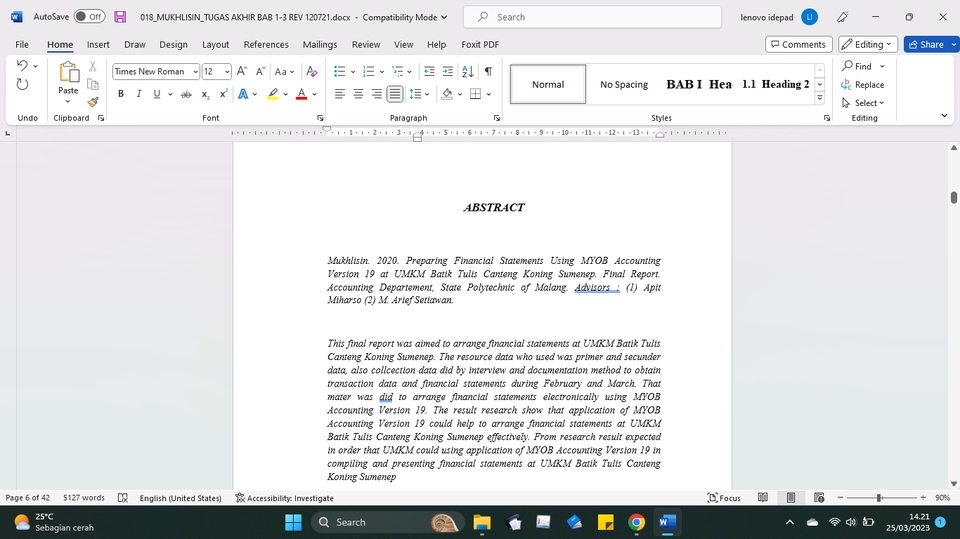Open the pen coming-soon features icon
The height and width of the screenshot is (539, 960).
click(843, 17)
